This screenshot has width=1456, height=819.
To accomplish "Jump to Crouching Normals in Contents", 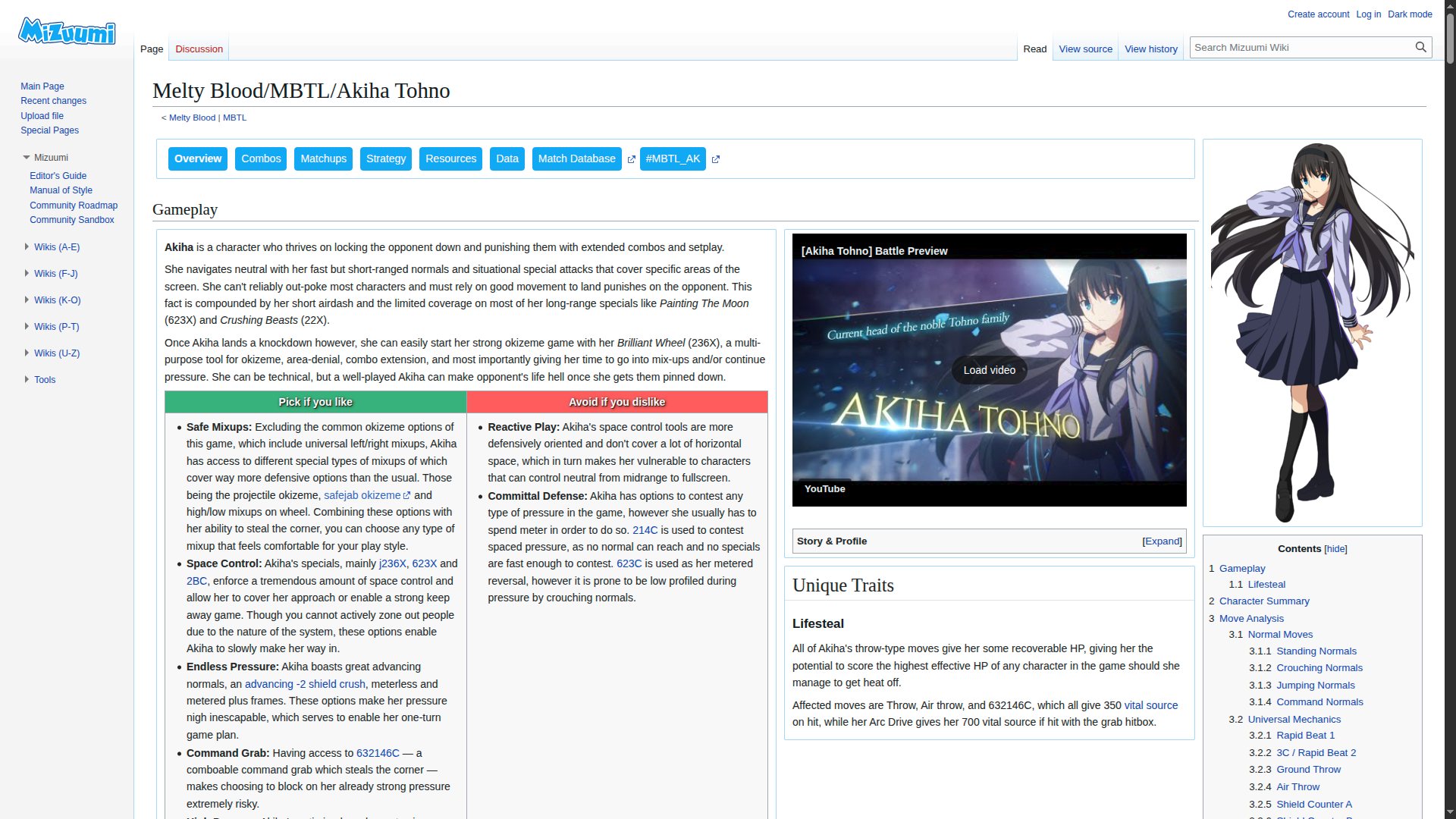I will pos(1319,668).
